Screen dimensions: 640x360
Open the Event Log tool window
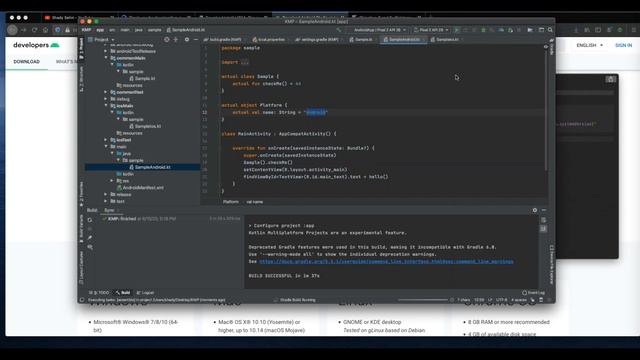pyautogui.click(x=533, y=293)
